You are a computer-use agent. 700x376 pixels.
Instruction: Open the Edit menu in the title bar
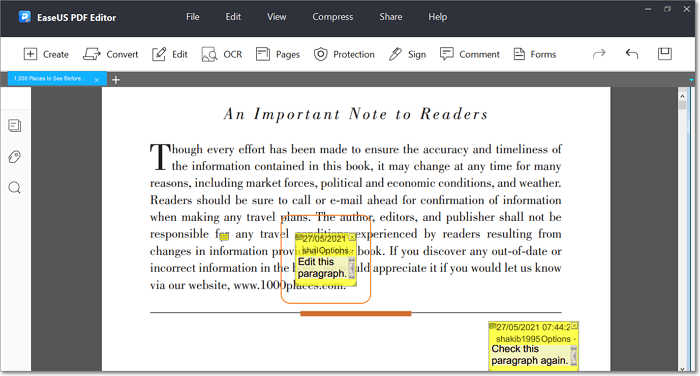(233, 17)
